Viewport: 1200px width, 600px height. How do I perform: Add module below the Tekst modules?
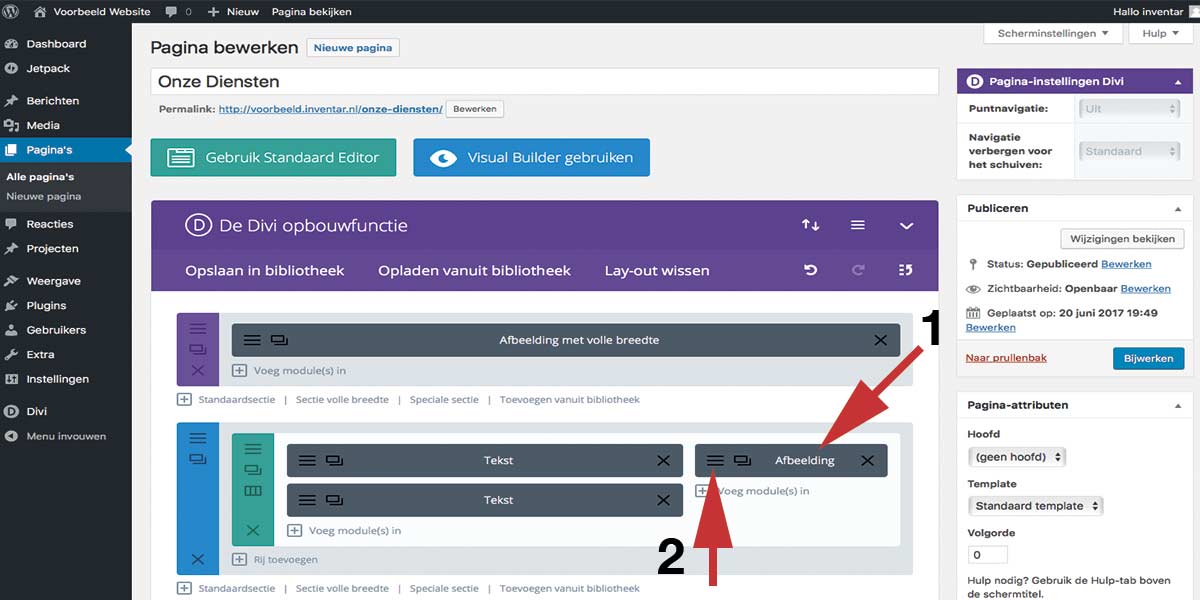tap(344, 530)
